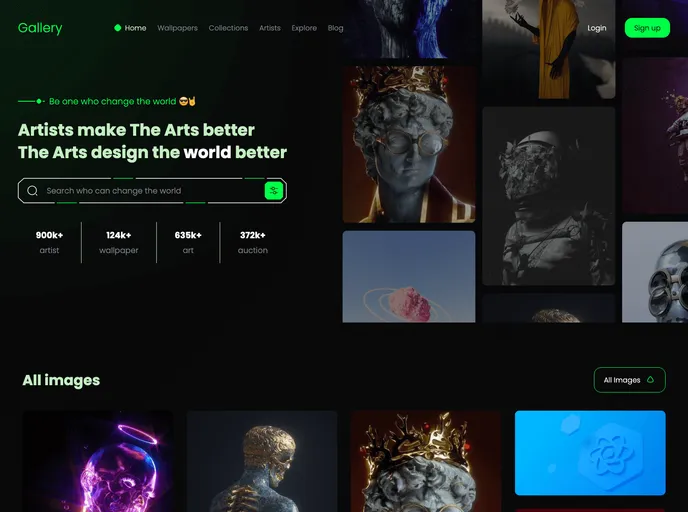Viewport: 688px width, 512px height.
Task: Open the pink planet with rings image
Action: coord(409,276)
